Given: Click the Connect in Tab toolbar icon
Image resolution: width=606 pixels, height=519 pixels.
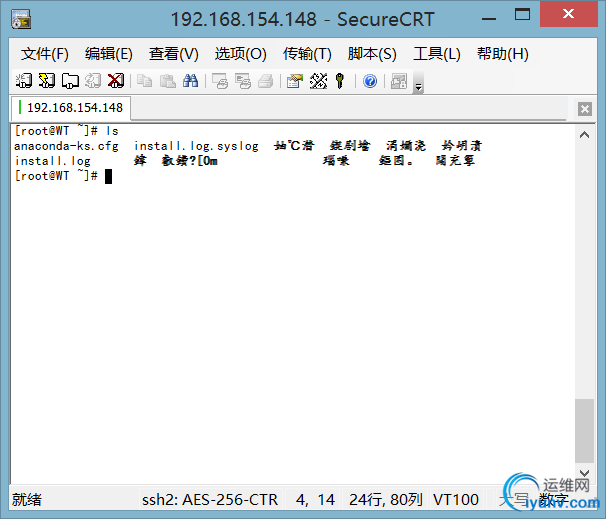Looking at the screenshot, I should [70, 81].
